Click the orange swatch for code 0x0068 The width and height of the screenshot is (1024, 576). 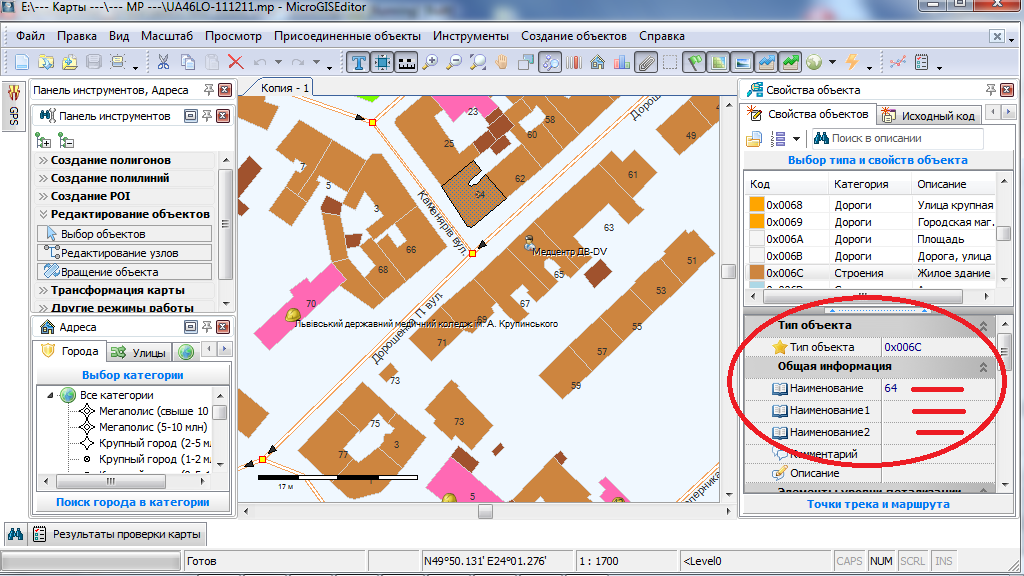[757, 205]
